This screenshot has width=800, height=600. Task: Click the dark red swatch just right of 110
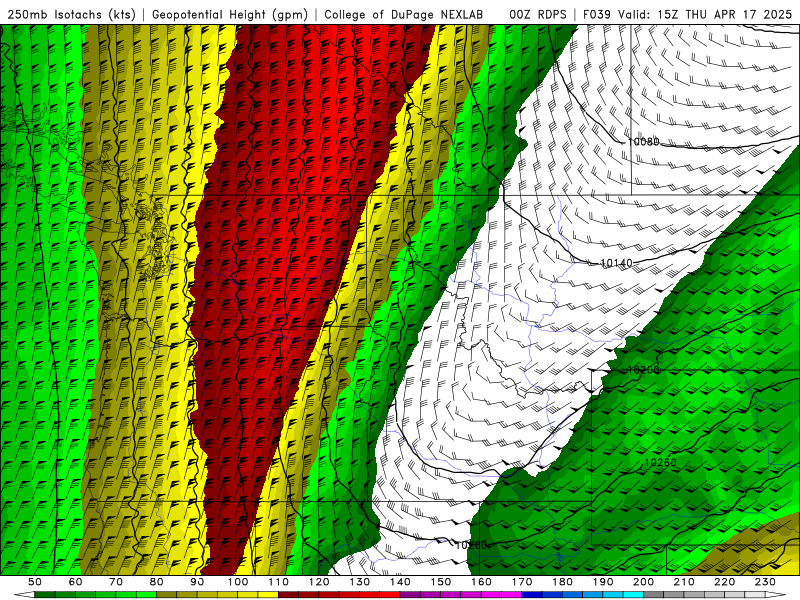tap(288, 595)
